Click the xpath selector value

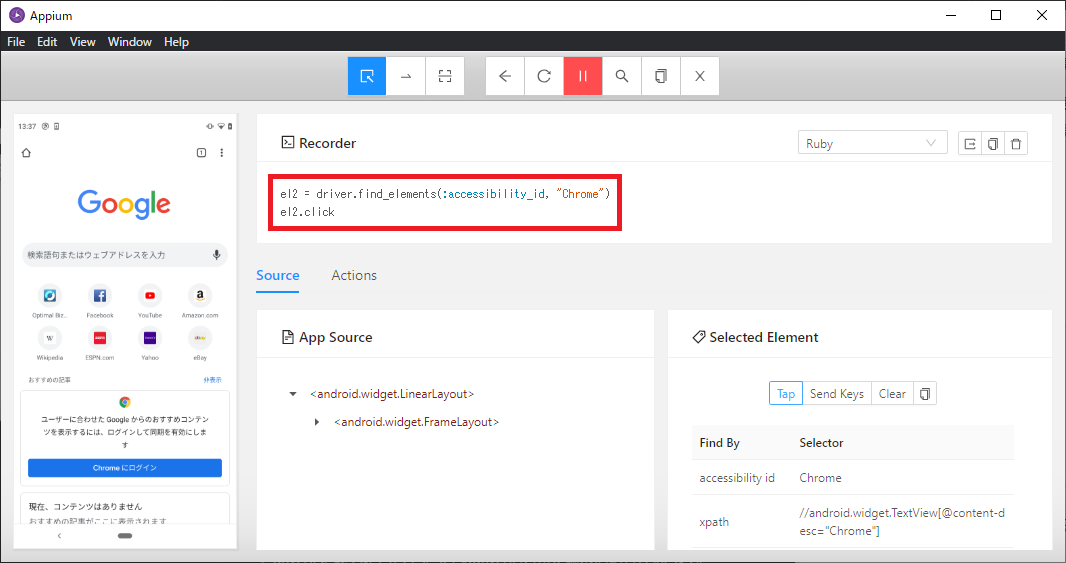click(x=902, y=522)
